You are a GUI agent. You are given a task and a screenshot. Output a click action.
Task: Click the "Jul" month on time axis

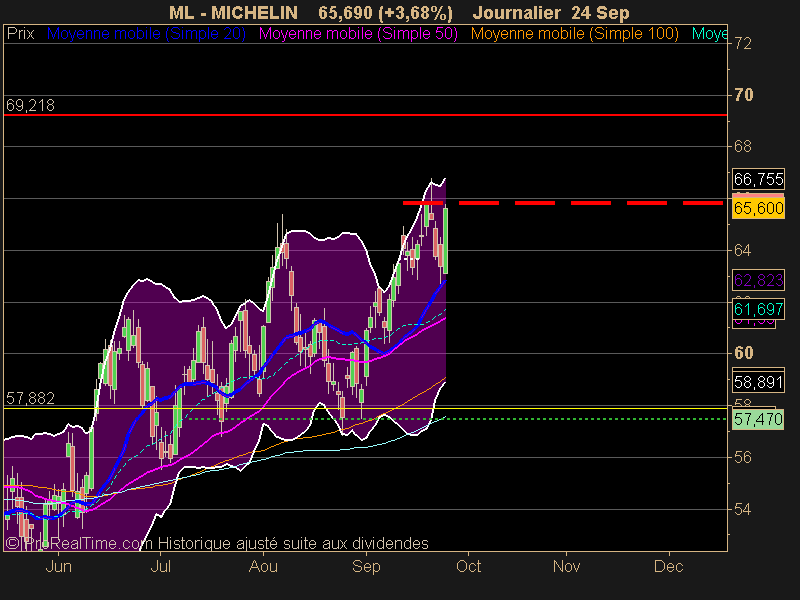point(161,567)
